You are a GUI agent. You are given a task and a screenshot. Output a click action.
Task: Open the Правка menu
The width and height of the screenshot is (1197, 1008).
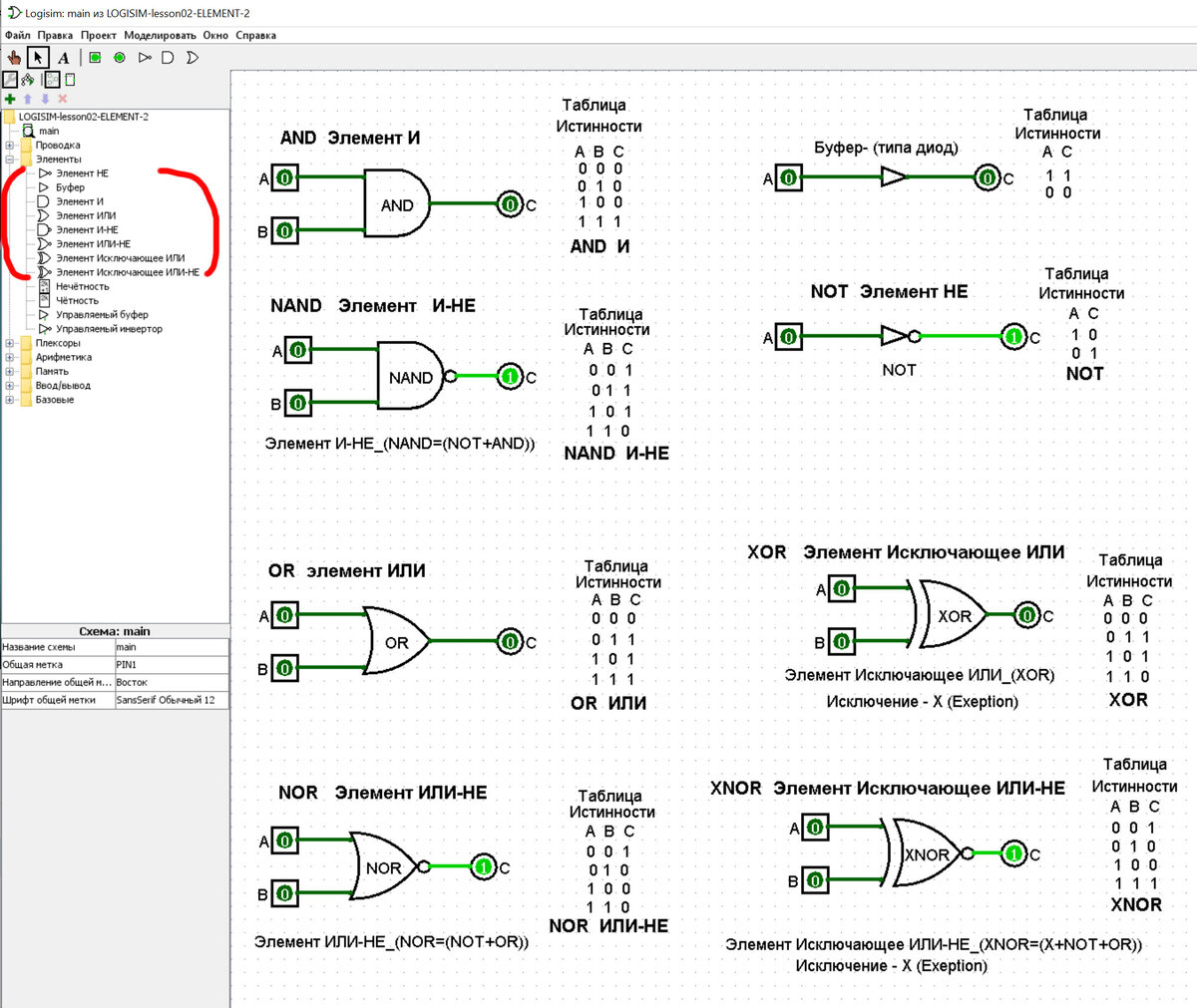[x=55, y=35]
